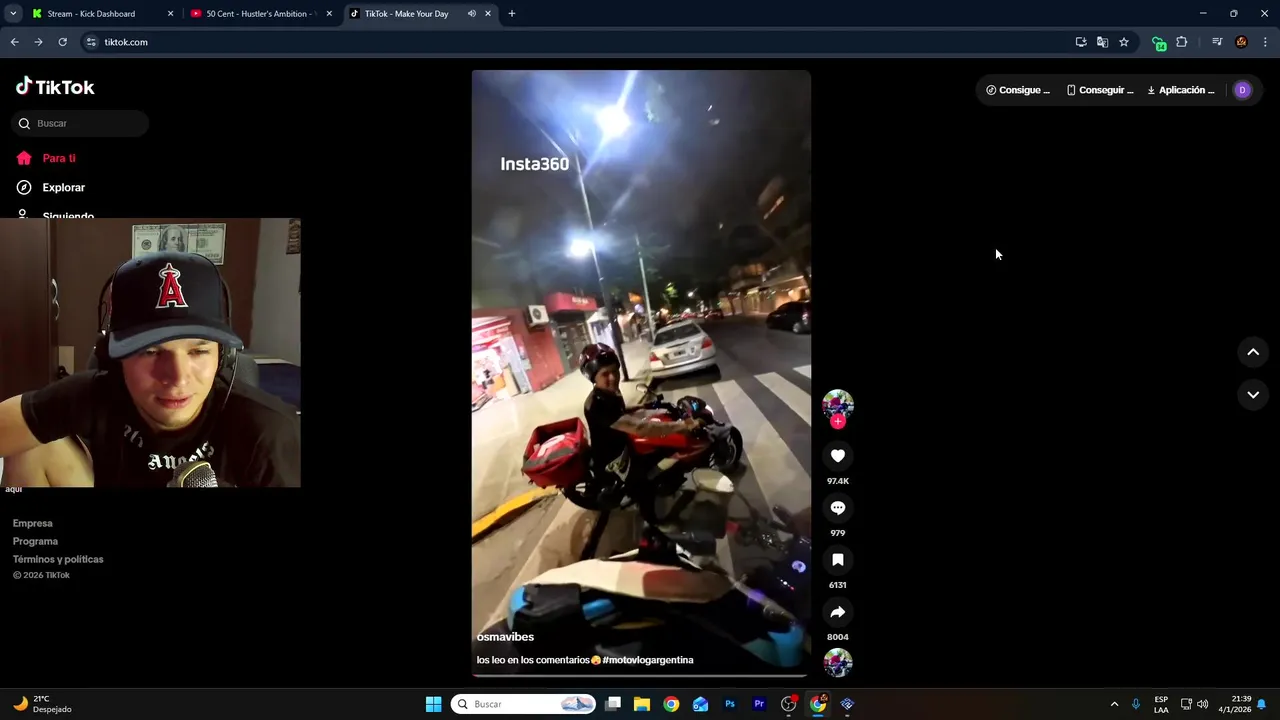Switch to the Stream - Kick Dashboard tab
This screenshot has width=1280, height=720.
(91, 14)
